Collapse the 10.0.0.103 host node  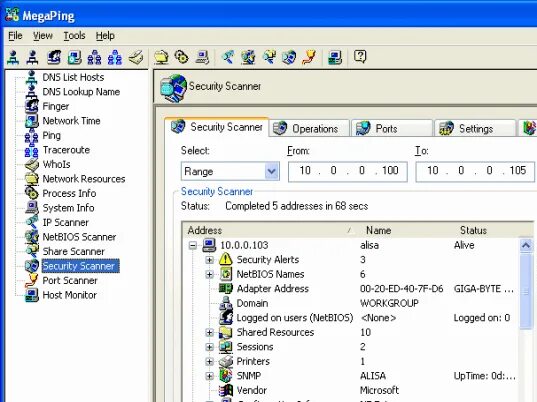[x=193, y=245]
